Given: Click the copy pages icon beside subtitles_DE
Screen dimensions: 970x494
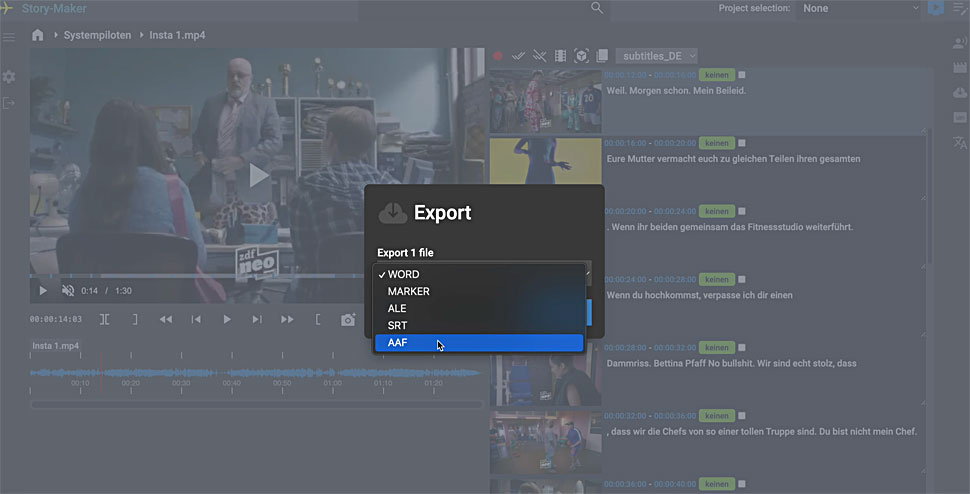Looking at the screenshot, I should click(x=602, y=56).
